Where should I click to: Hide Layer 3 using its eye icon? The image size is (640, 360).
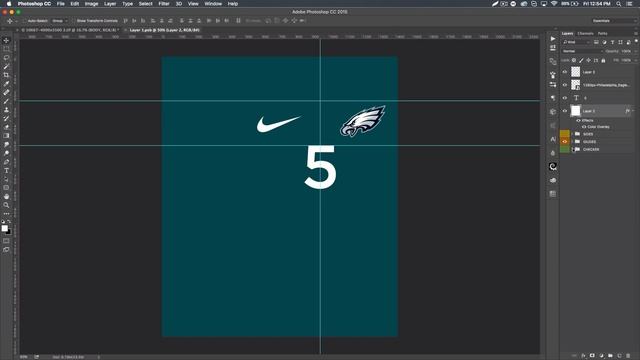coord(565,72)
